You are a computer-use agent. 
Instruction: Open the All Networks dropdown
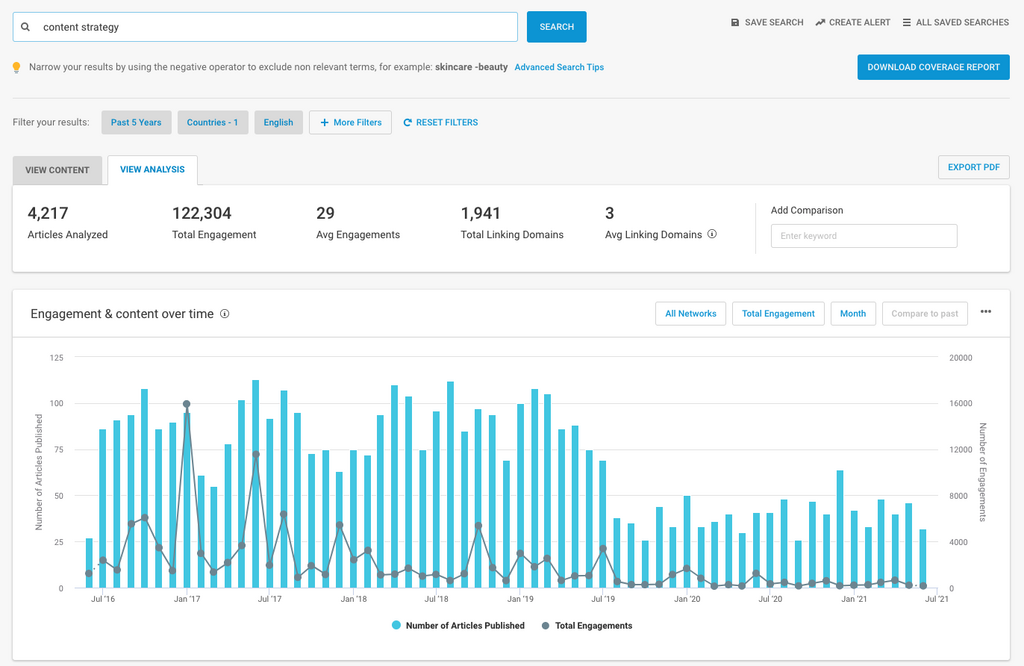point(690,314)
